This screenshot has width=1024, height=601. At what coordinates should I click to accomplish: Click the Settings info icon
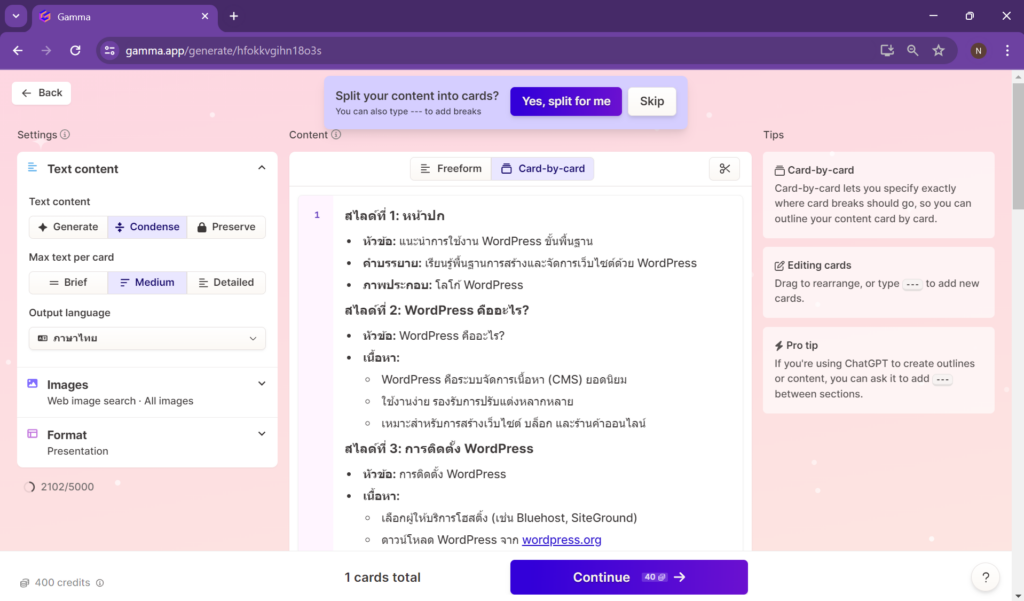coord(65,135)
